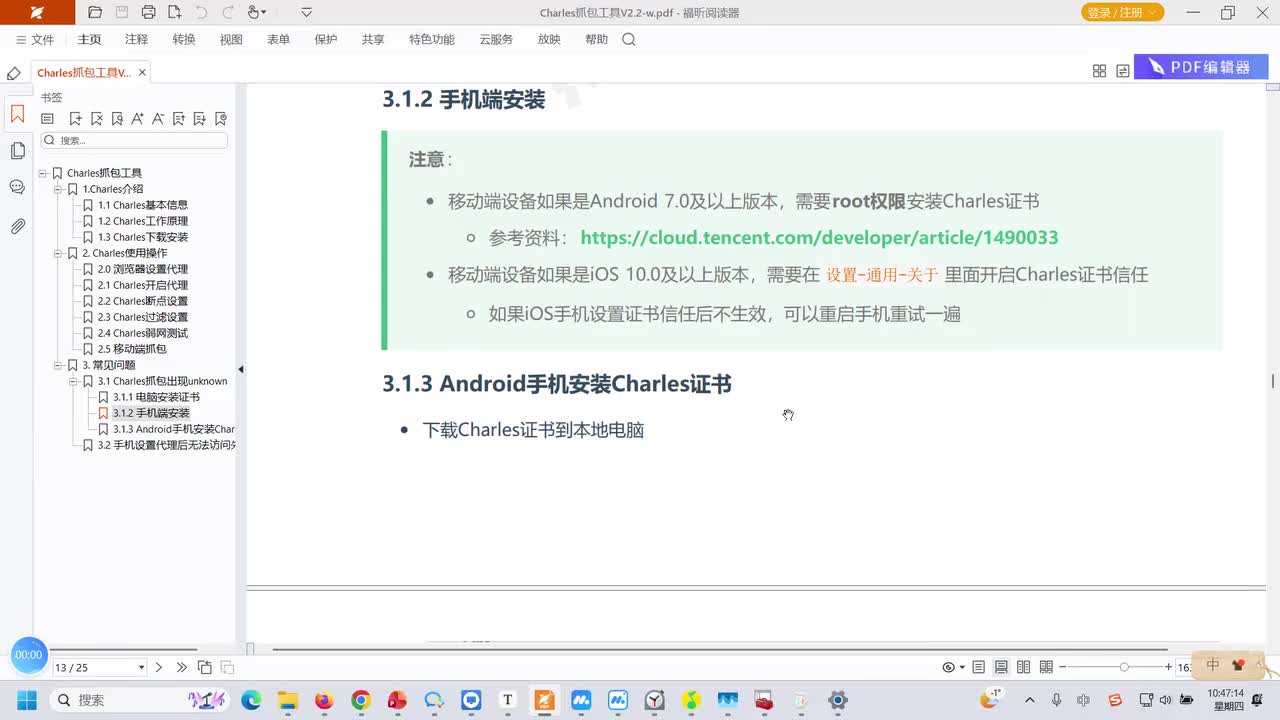Select bookmark 3.1.1 电脑安装证书
The width and height of the screenshot is (1280, 720).
[x=156, y=397]
